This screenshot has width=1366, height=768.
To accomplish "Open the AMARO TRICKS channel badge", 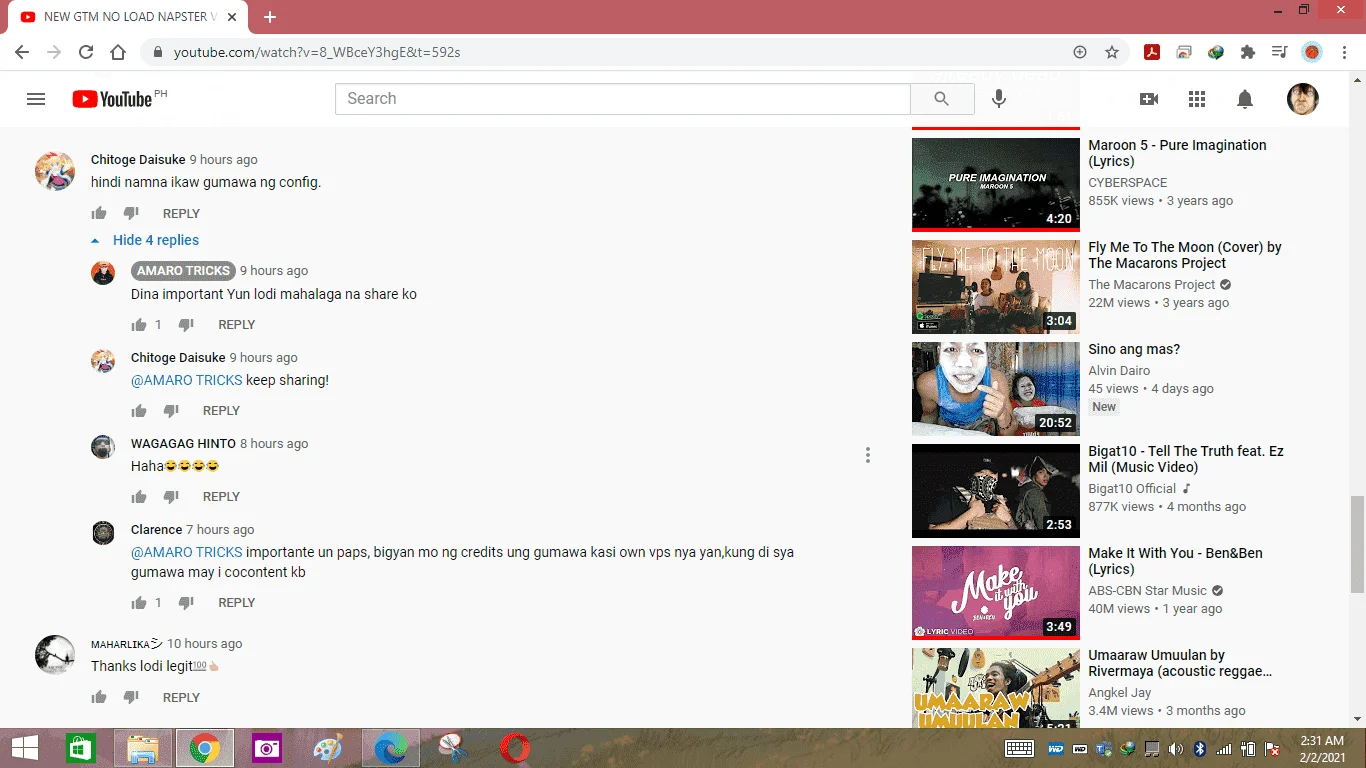I will point(183,271).
